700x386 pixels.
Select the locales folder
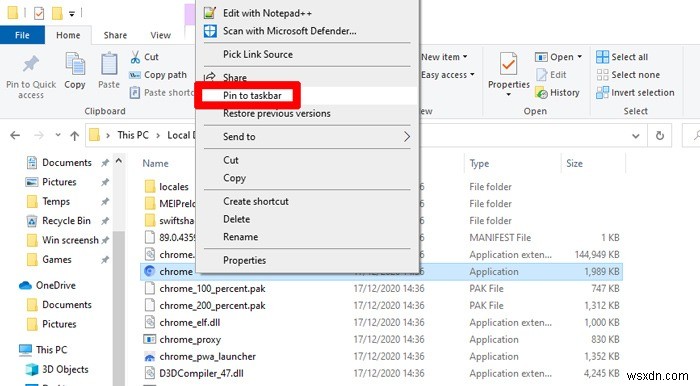[167, 187]
